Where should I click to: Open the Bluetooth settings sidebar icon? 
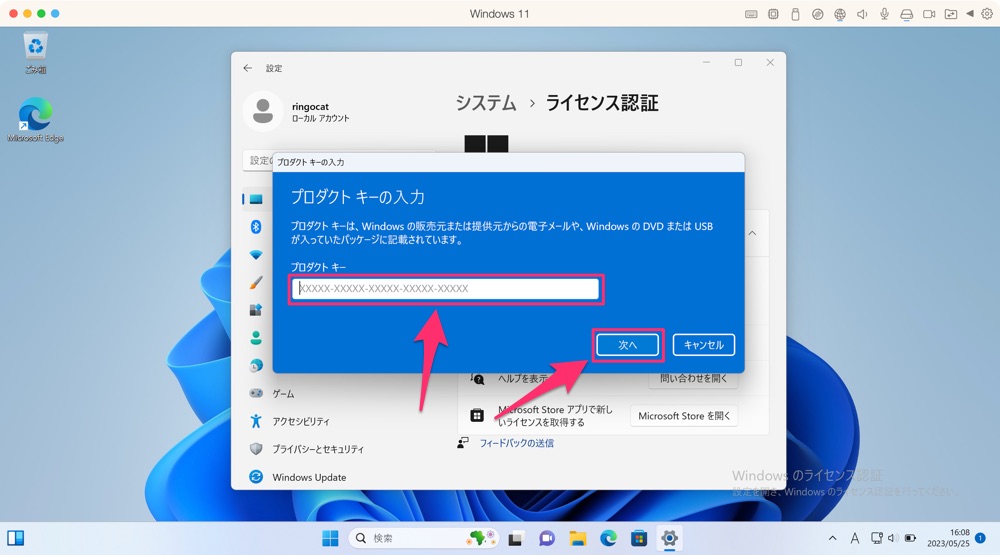click(256, 226)
